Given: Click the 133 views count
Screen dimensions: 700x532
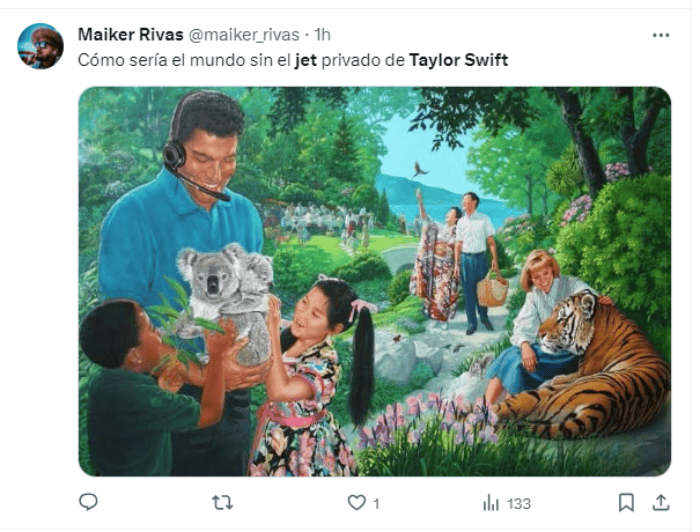Looking at the screenshot, I should pos(518,503).
